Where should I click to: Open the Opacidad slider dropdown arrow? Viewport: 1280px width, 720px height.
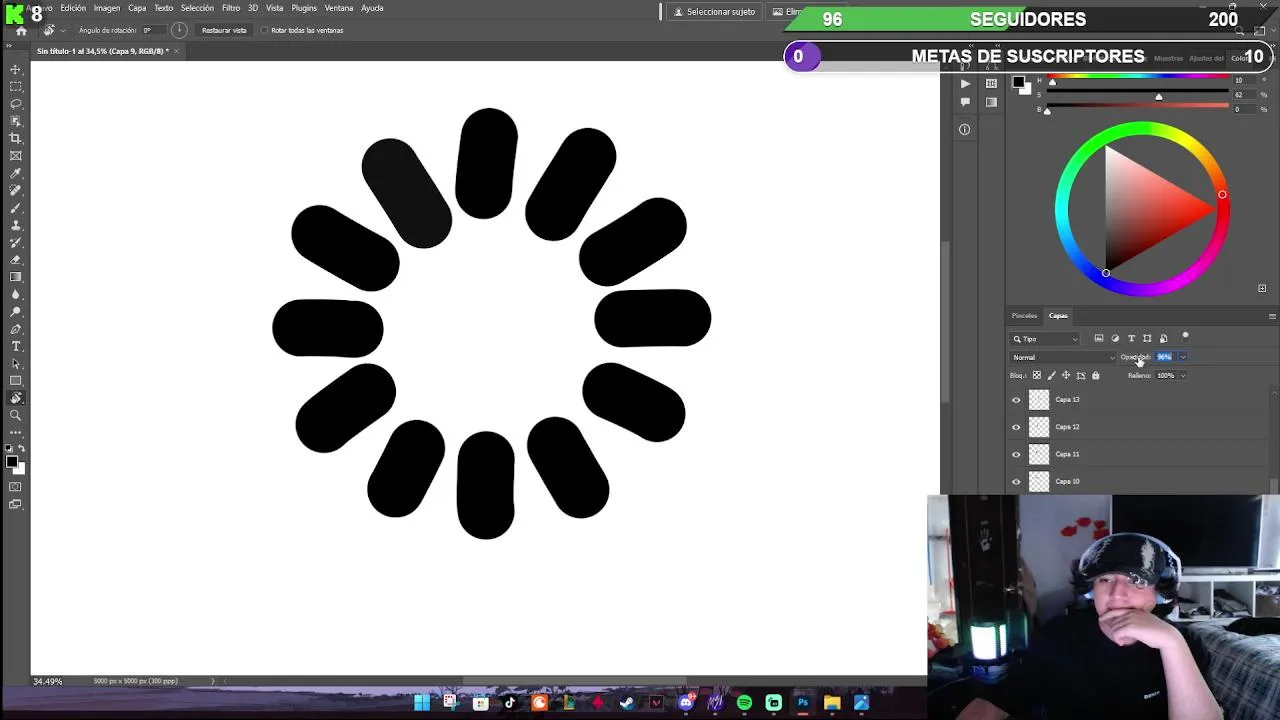(1183, 357)
